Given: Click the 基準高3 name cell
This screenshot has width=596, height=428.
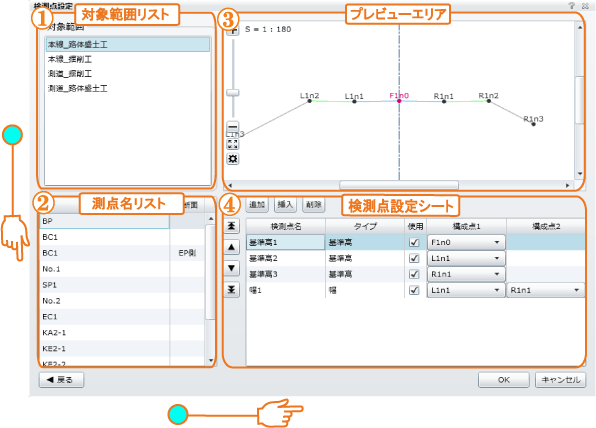Looking at the screenshot, I should click(285, 274).
